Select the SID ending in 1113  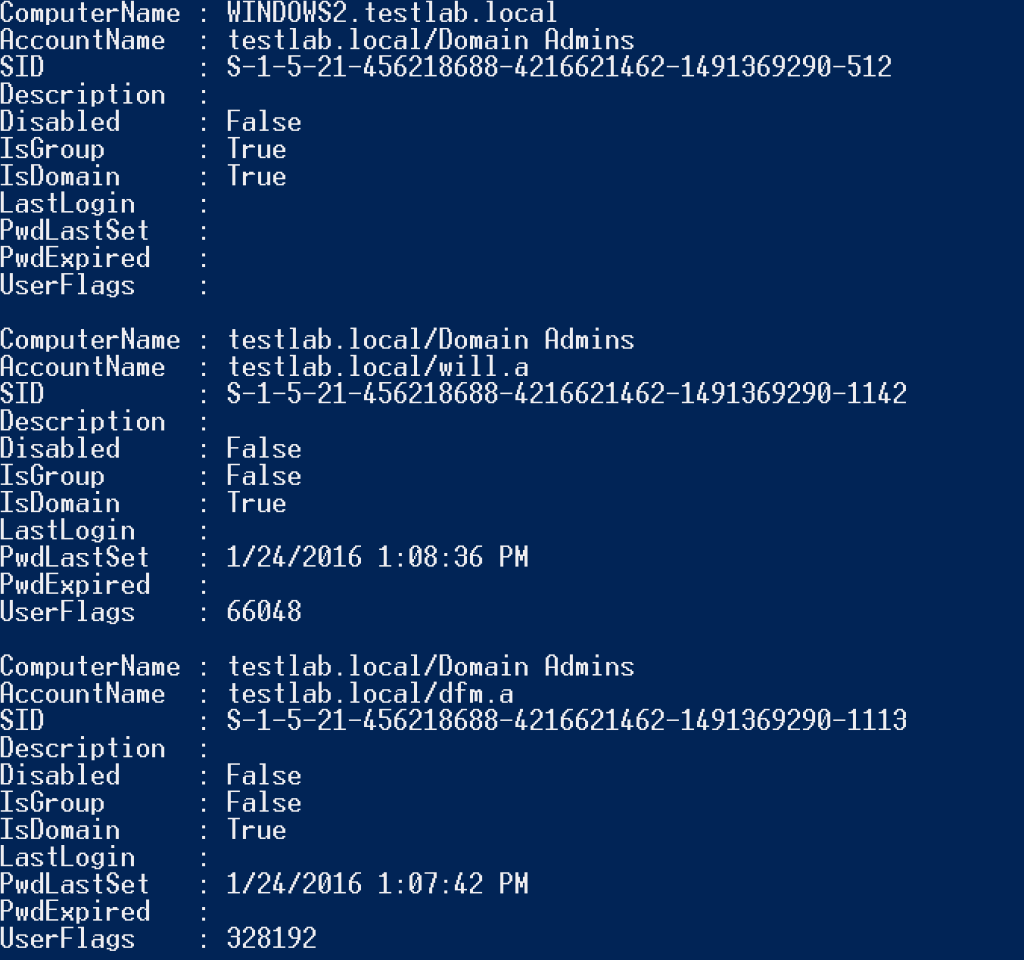(x=567, y=721)
